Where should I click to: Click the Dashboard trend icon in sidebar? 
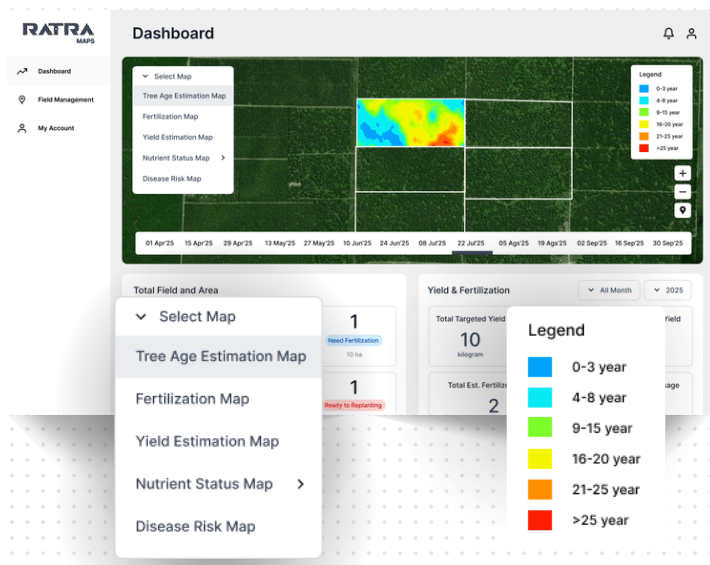point(22,72)
